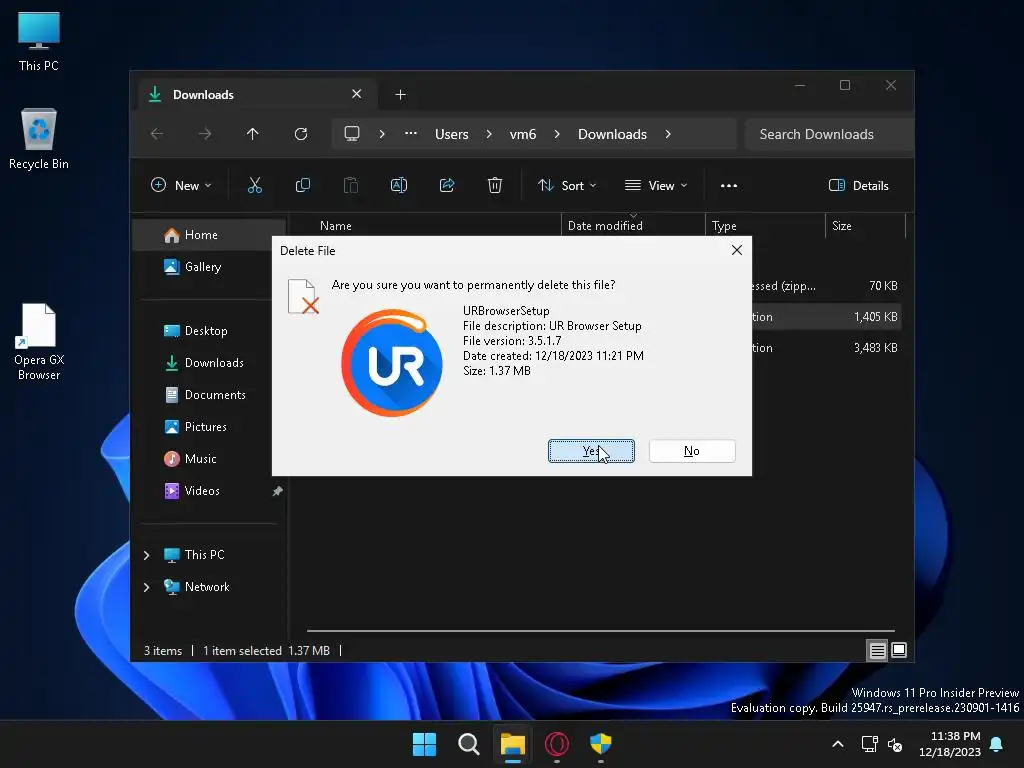Open the Recycle Bin desktop icon
1024x768 pixels.
pos(39,139)
